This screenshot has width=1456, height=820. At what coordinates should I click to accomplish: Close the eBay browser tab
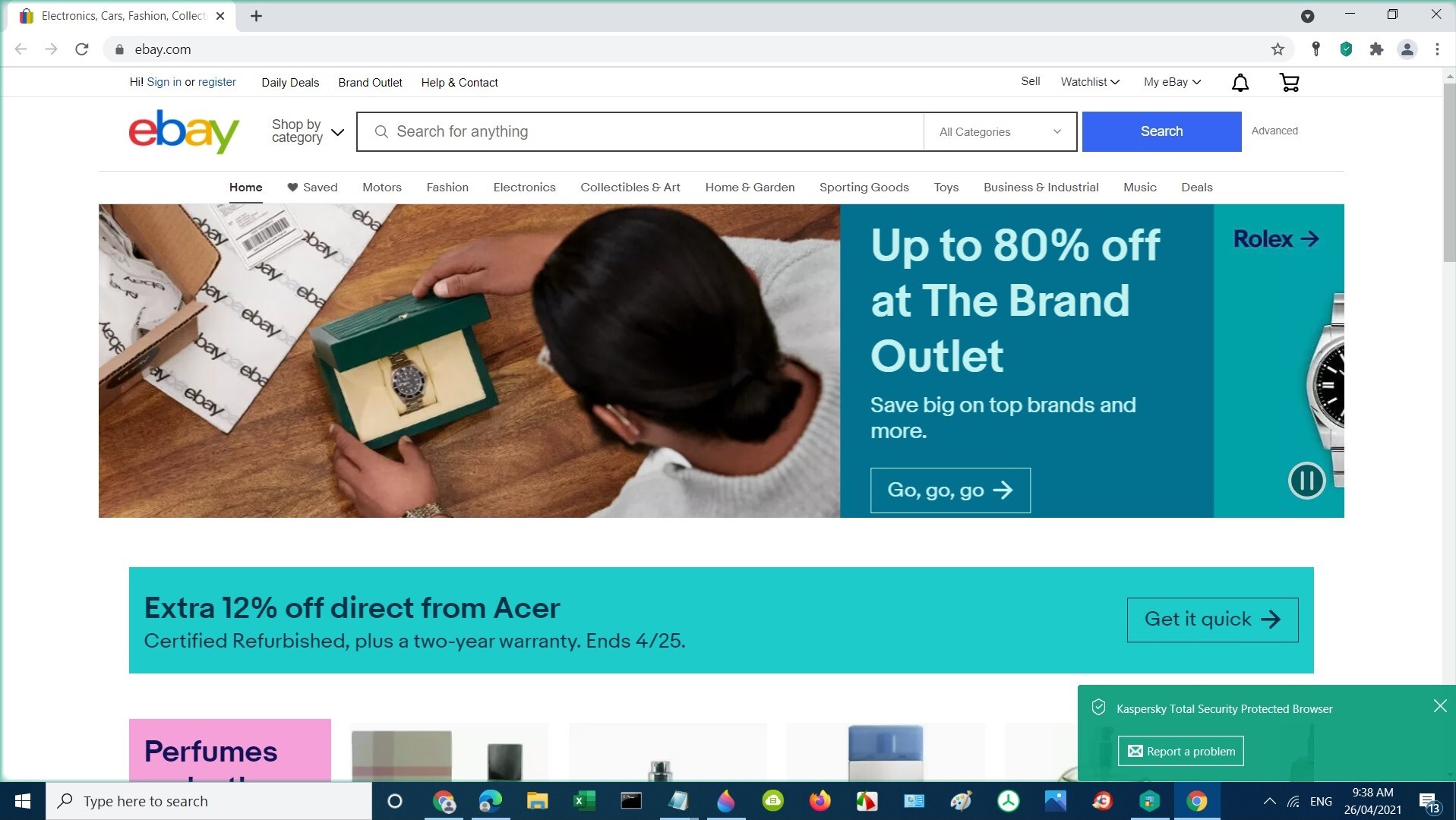(x=220, y=16)
